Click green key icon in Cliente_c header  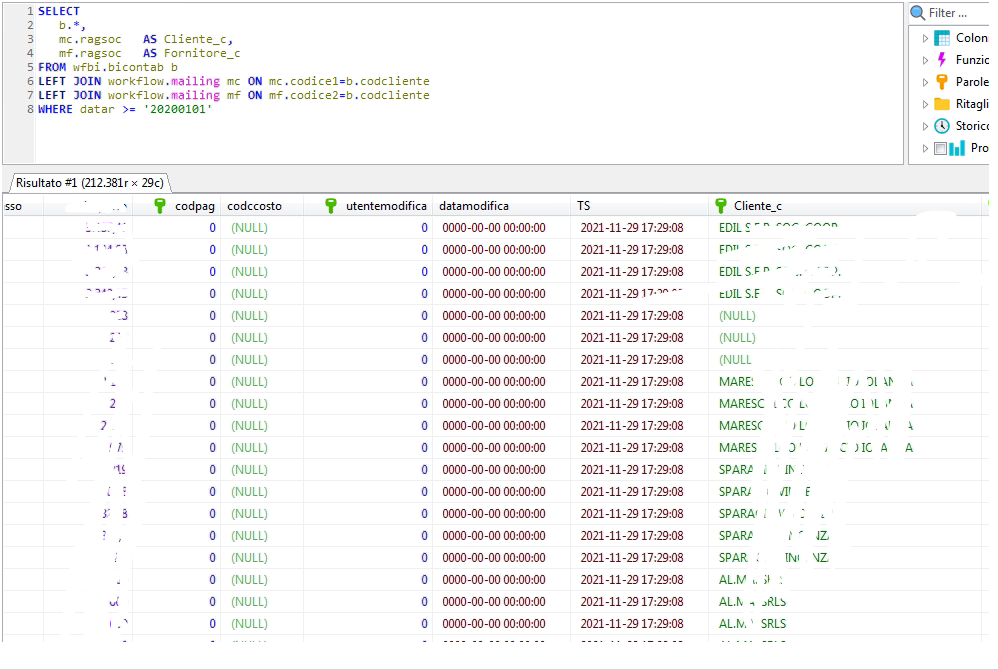[721, 206]
